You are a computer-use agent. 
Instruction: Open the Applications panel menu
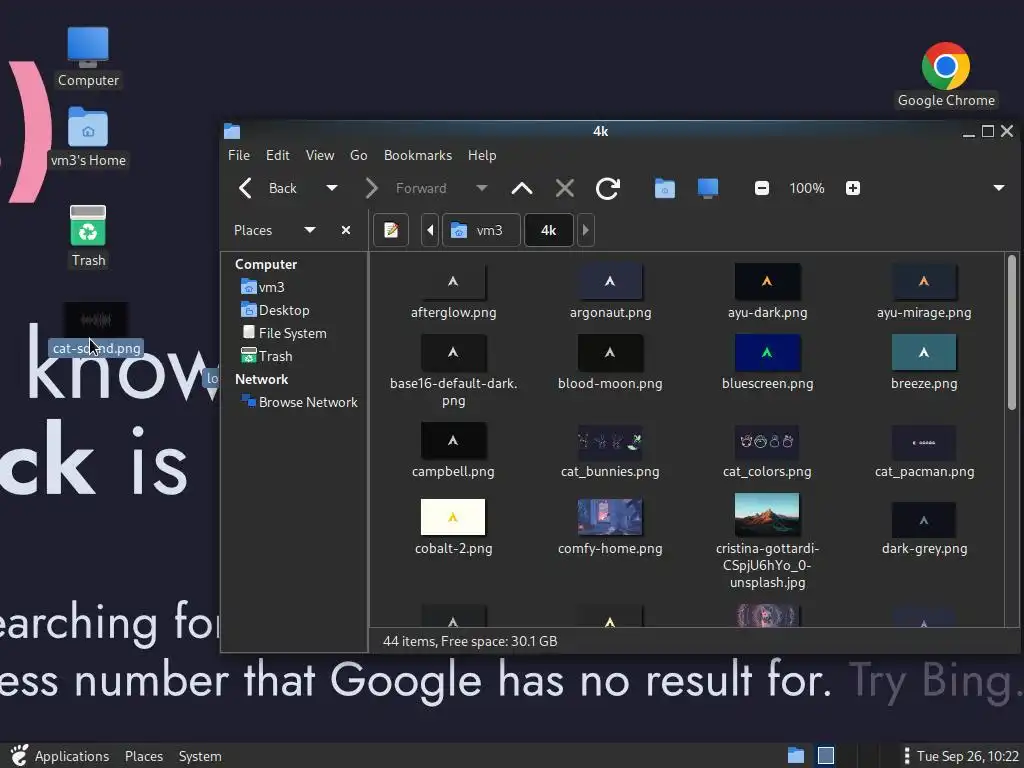click(60, 756)
